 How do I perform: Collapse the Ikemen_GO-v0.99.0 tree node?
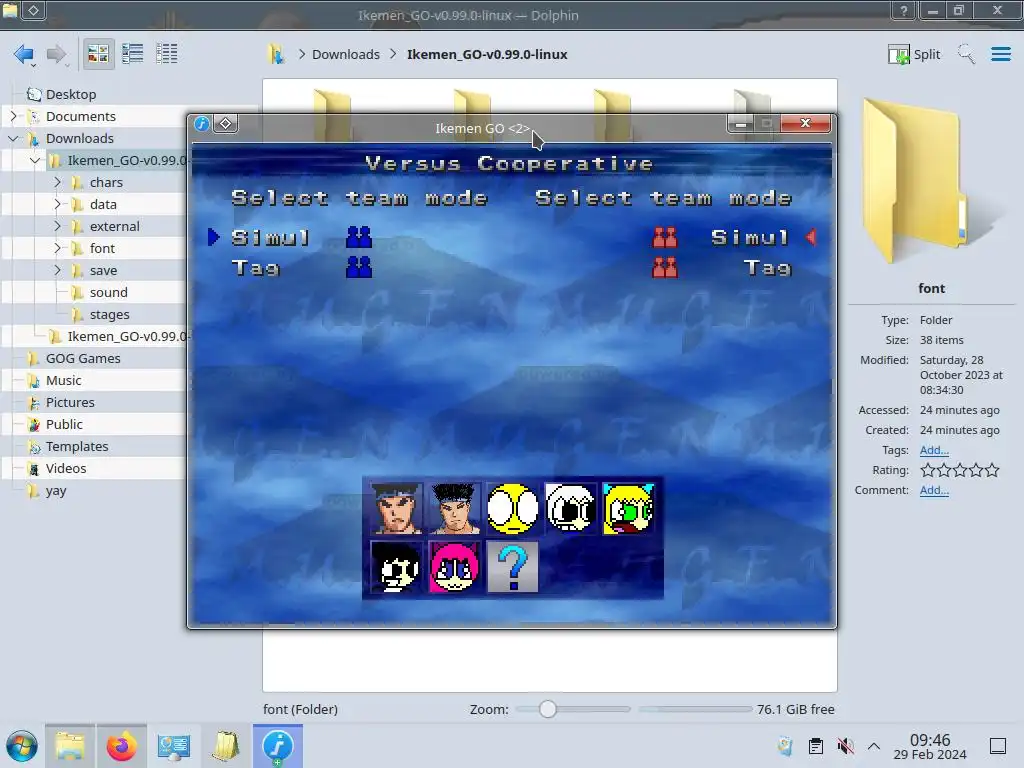tap(35, 160)
